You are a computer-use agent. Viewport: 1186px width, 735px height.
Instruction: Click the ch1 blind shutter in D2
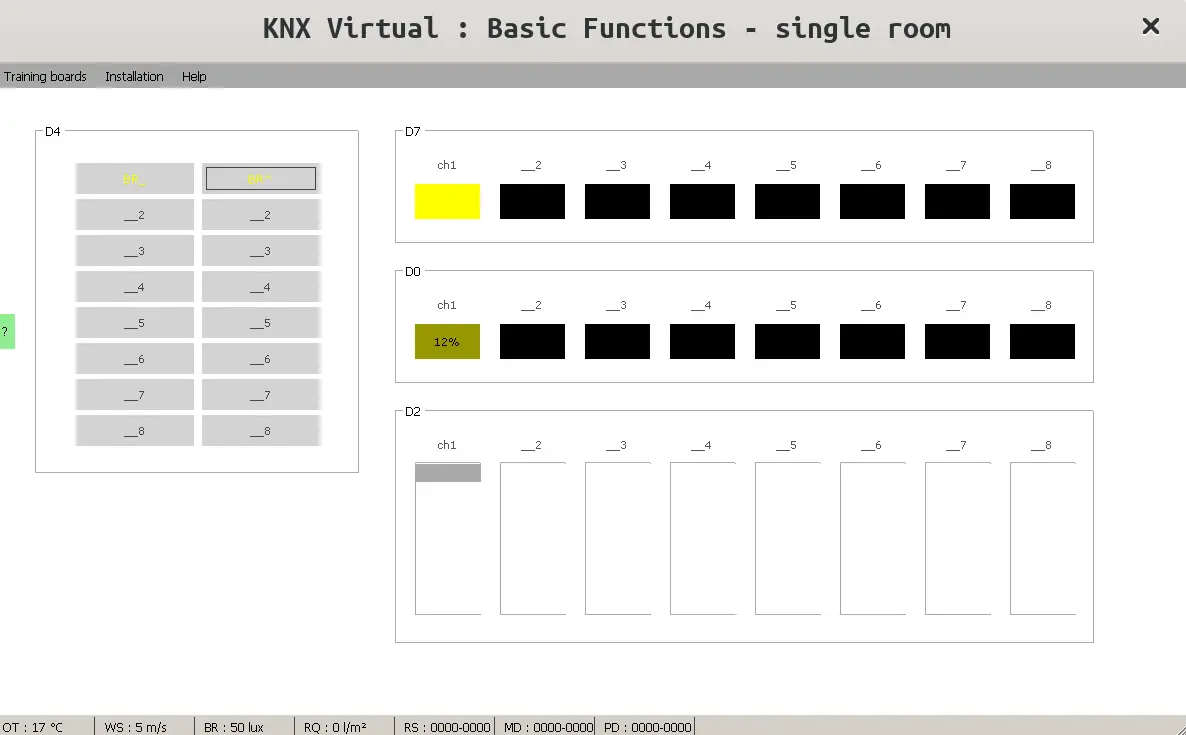click(447, 538)
